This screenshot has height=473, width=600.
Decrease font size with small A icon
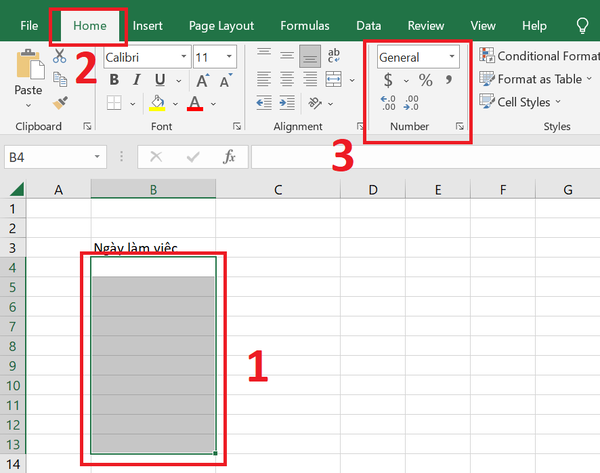(225, 80)
